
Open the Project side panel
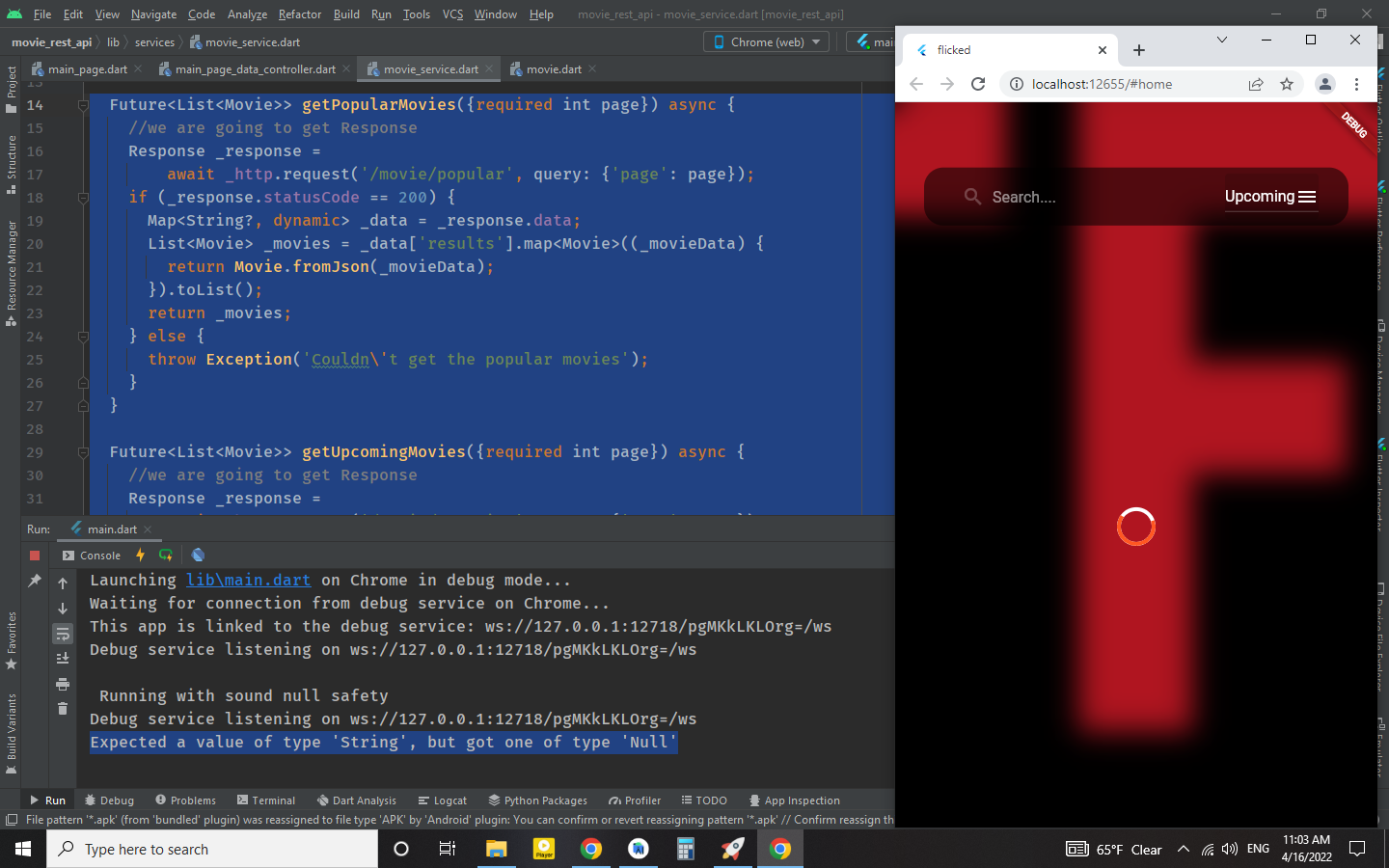tap(12, 89)
